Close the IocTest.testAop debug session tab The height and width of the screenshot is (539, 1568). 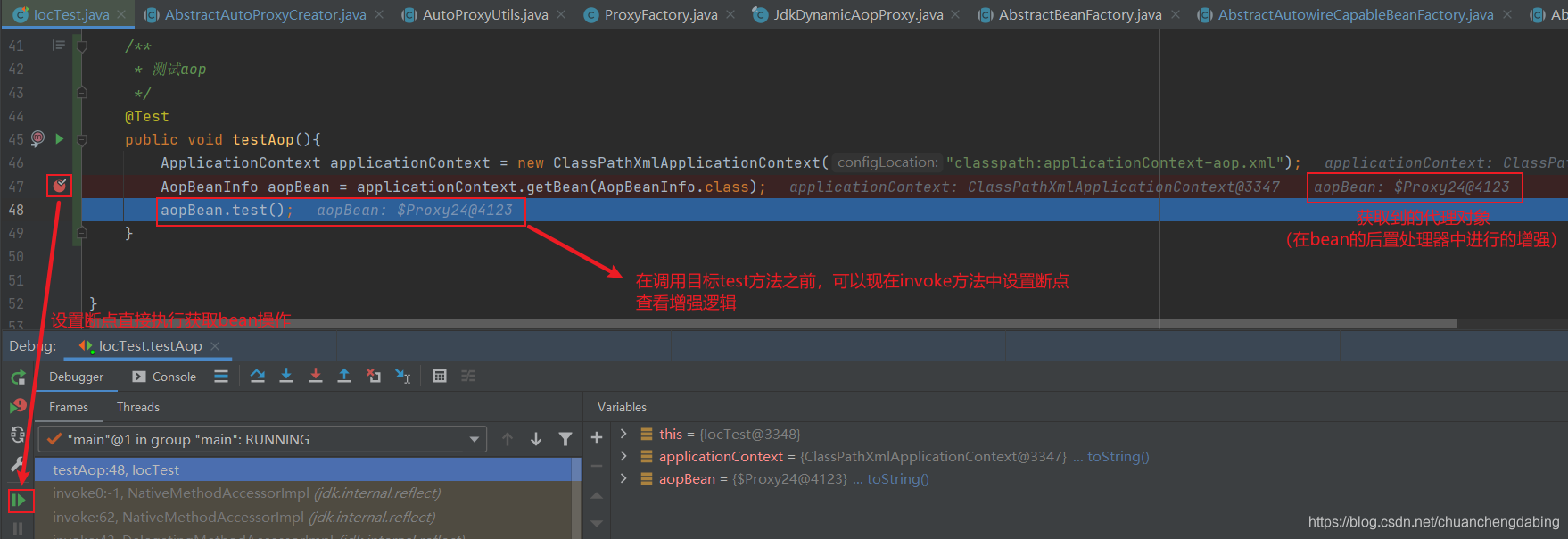tap(215, 346)
